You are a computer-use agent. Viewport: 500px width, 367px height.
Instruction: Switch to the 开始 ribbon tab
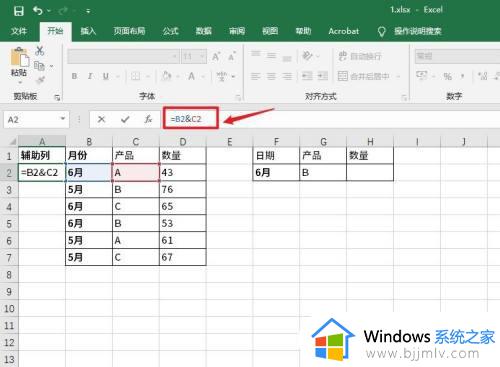(55, 31)
